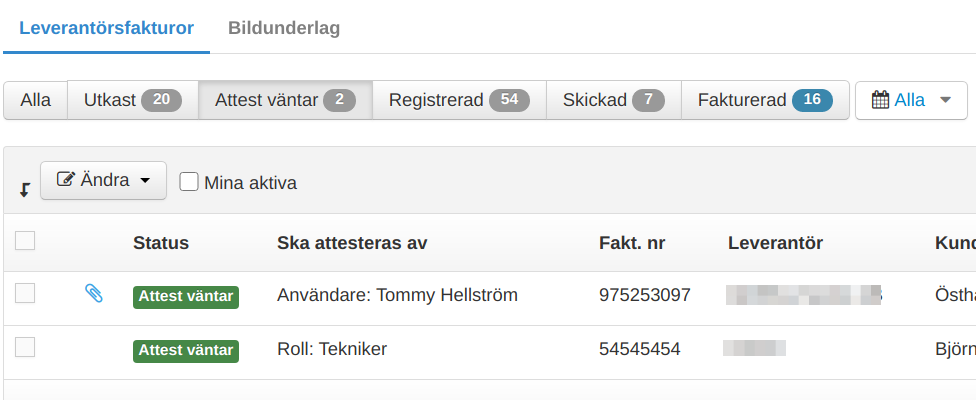Filter by Attest väntar status
Image resolution: width=976 pixels, height=400 pixels.
(x=285, y=100)
